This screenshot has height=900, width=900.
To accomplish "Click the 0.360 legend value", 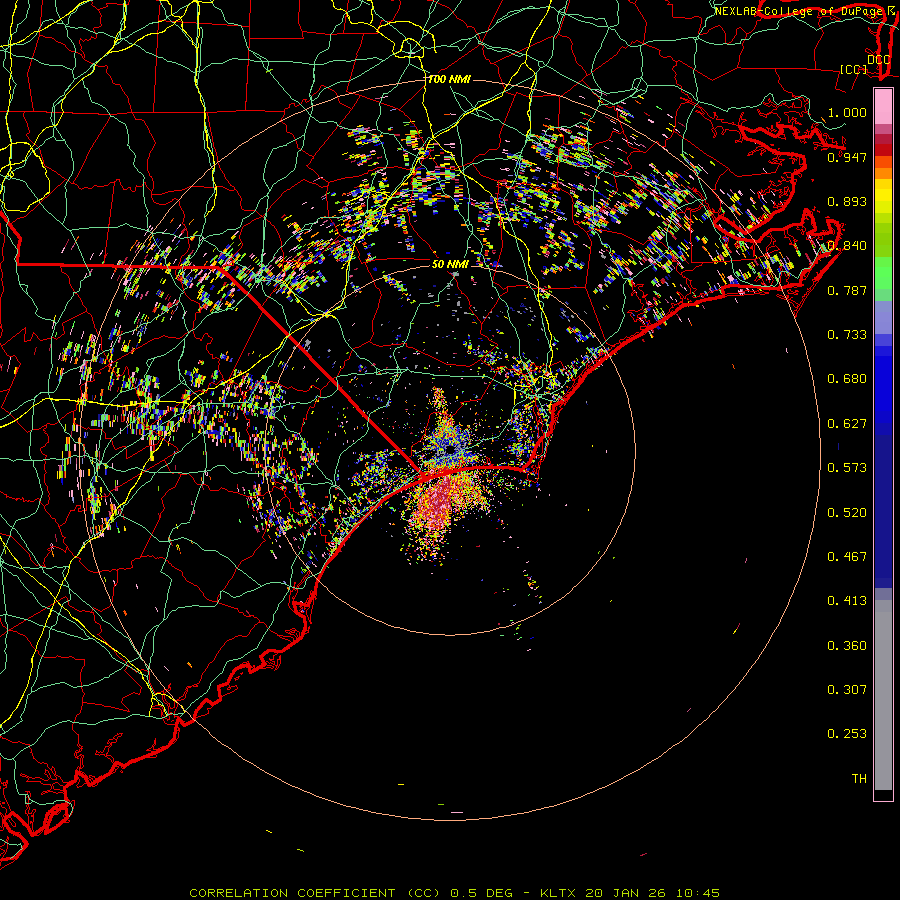I will pyautogui.click(x=847, y=646).
